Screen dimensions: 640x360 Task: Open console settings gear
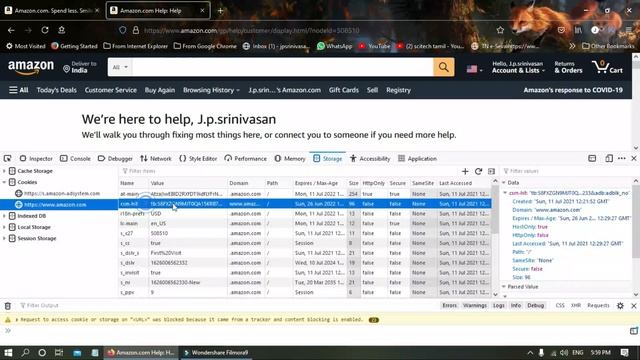tap(620, 306)
